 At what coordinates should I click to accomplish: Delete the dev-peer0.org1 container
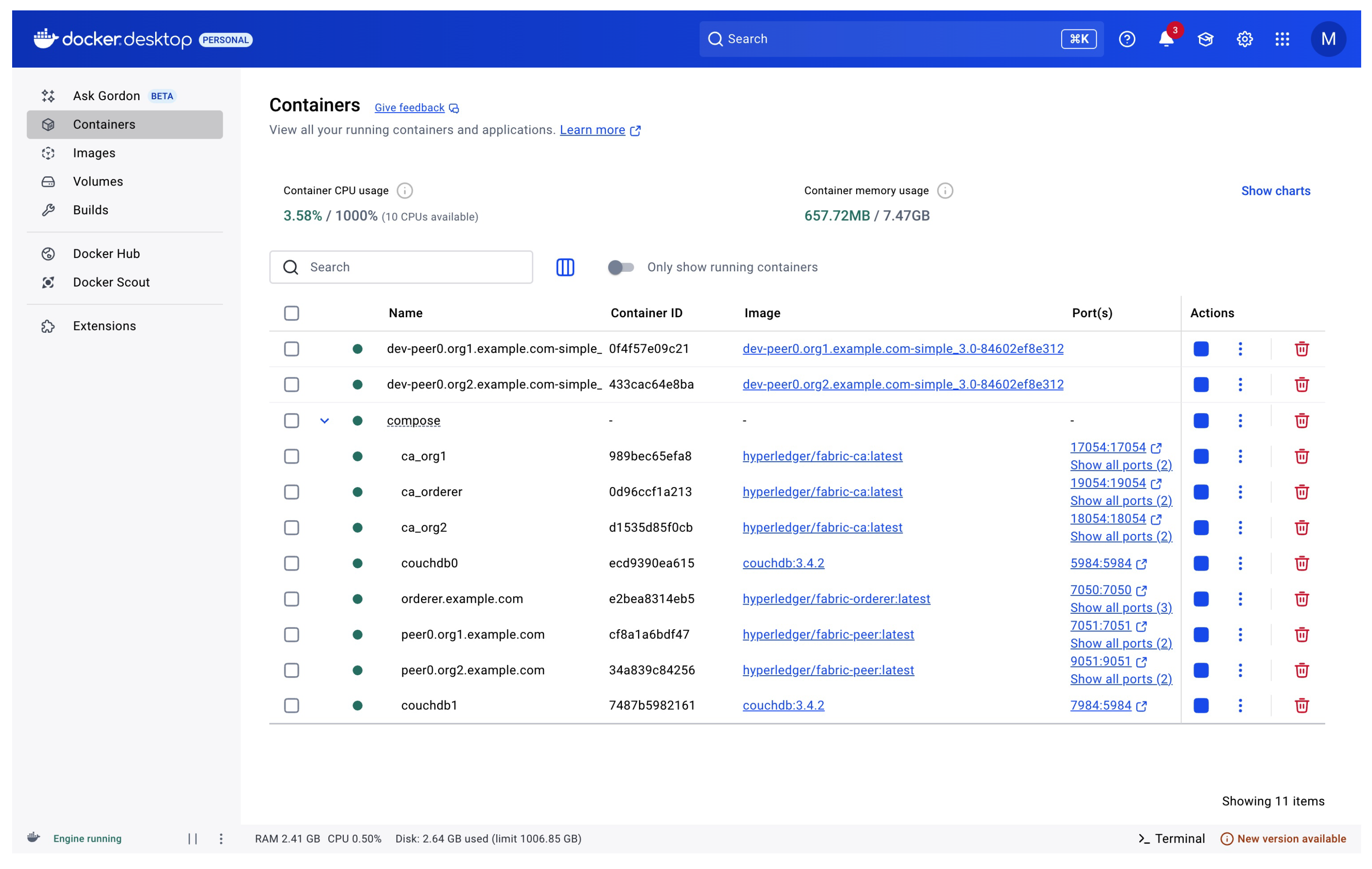pos(1301,349)
